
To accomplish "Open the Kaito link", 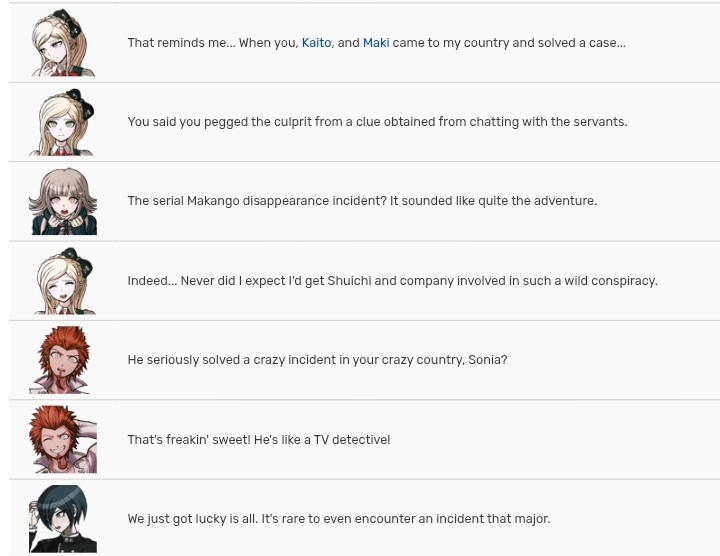I will [316, 43].
